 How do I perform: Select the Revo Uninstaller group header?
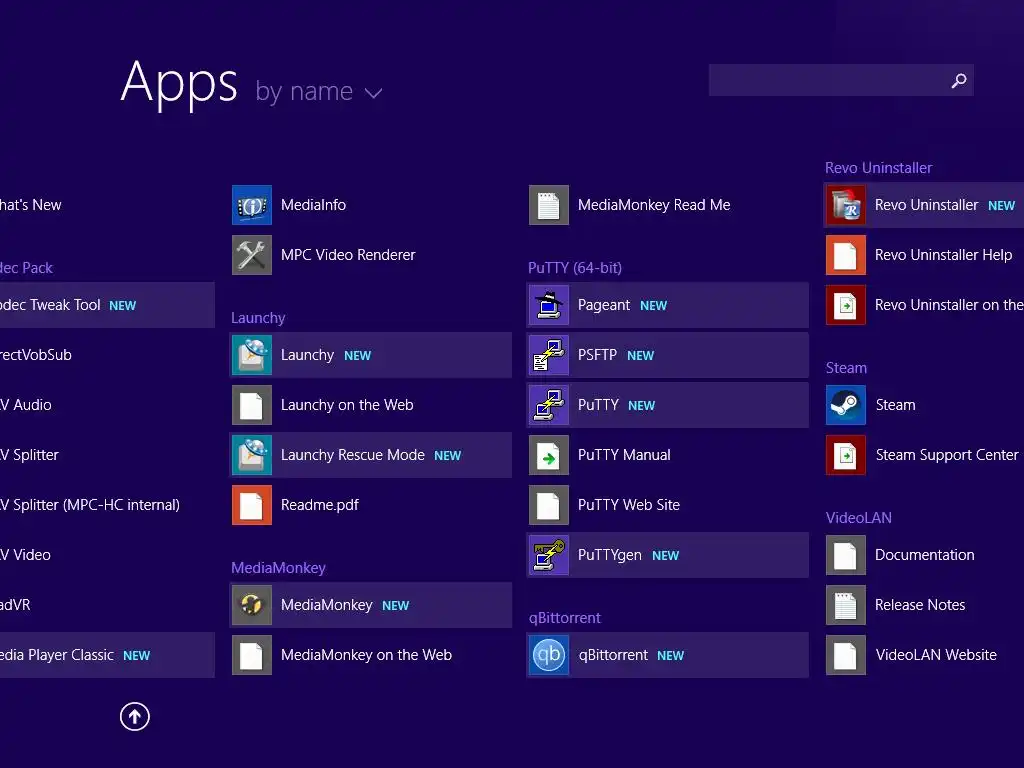(x=878, y=168)
